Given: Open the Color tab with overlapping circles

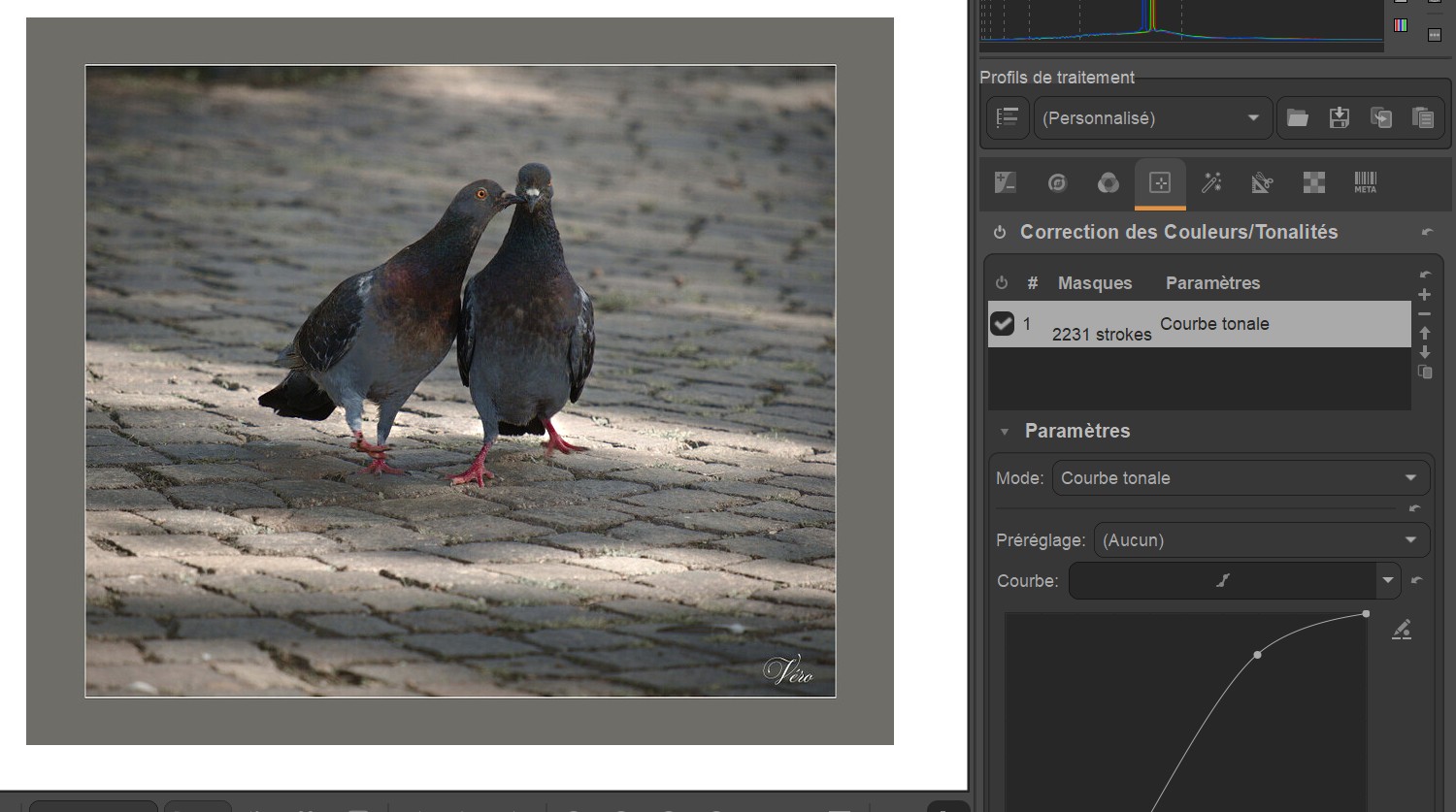Looking at the screenshot, I should click(1108, 182).
